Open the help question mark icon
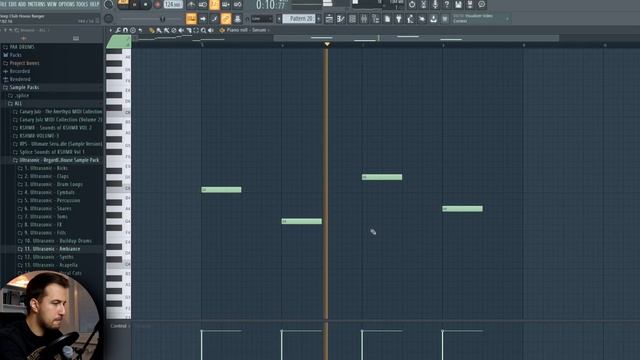 (x=447, y=4)
